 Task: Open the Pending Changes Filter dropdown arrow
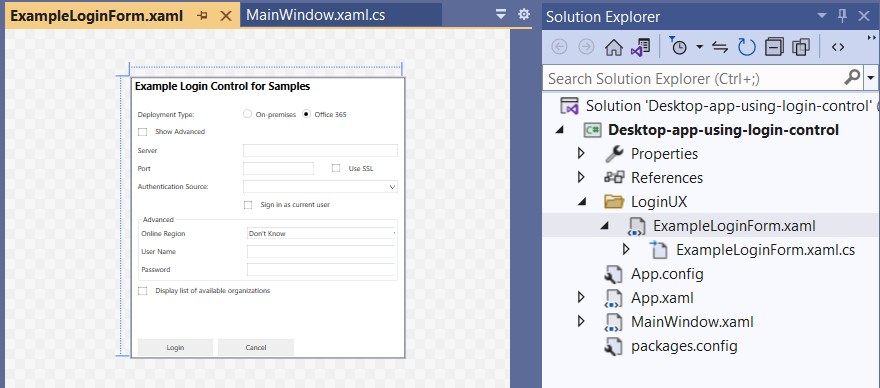click(x=699, y=47)
